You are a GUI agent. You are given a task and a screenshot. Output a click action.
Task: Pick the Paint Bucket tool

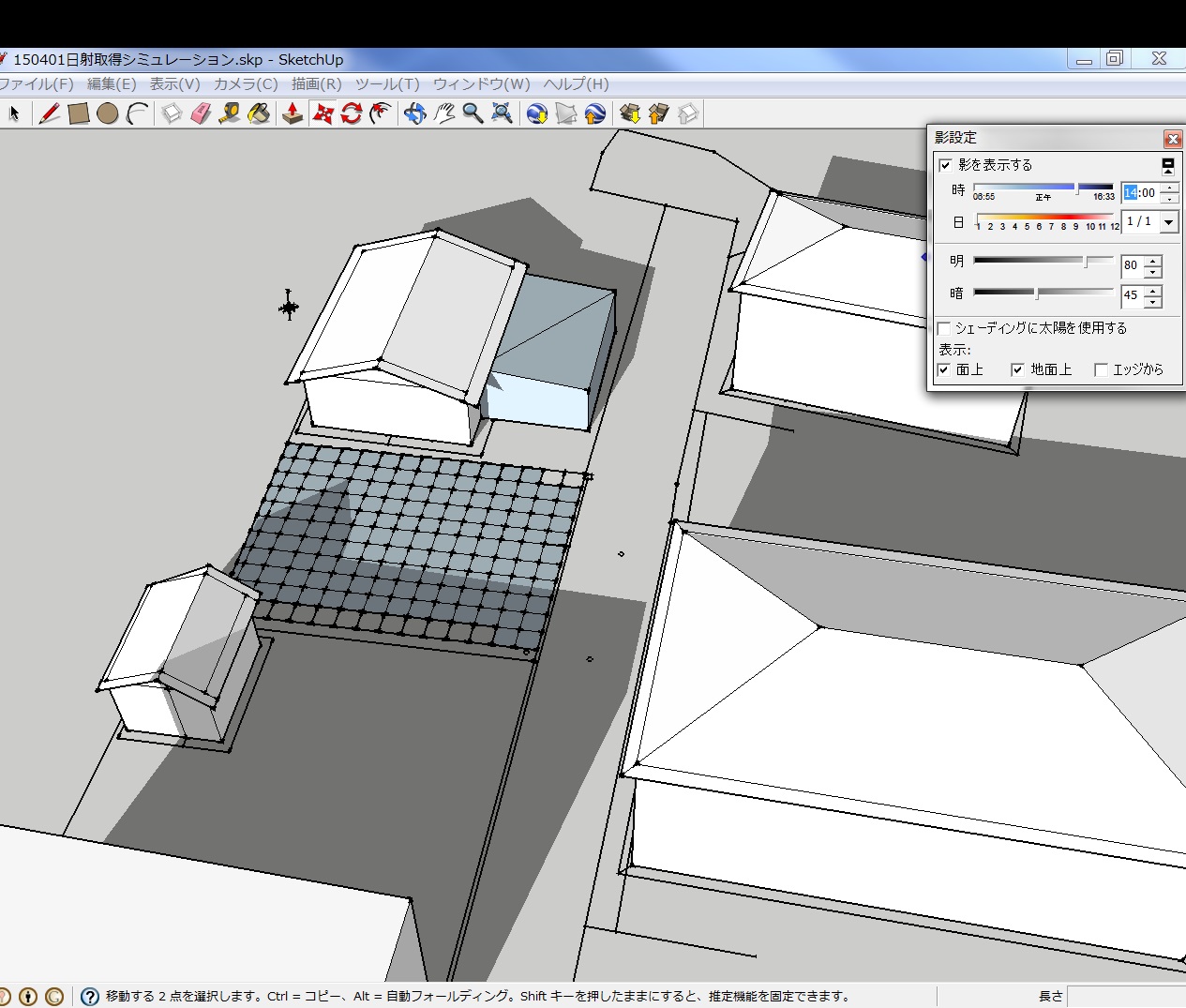pyautogui.click(x=259, y=113)
